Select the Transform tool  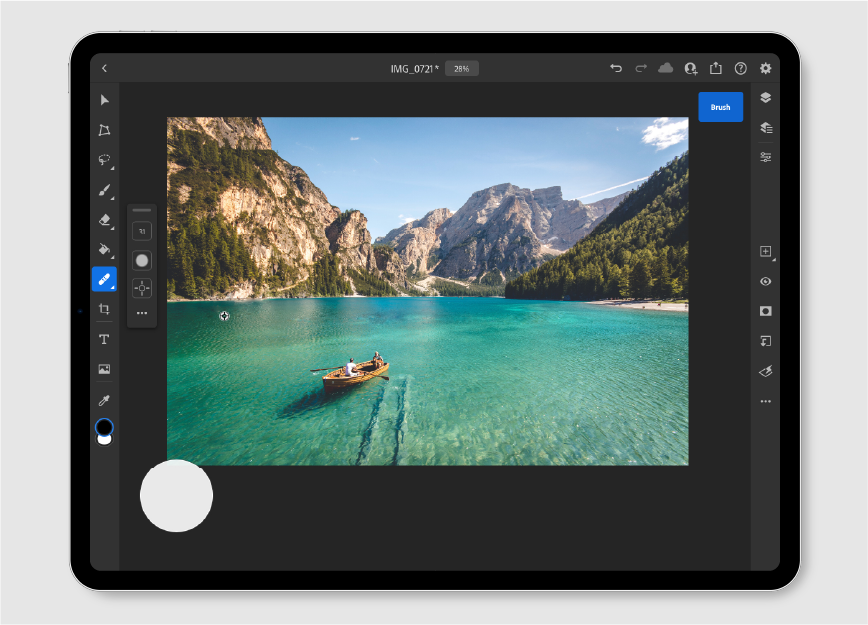point(104,130)
